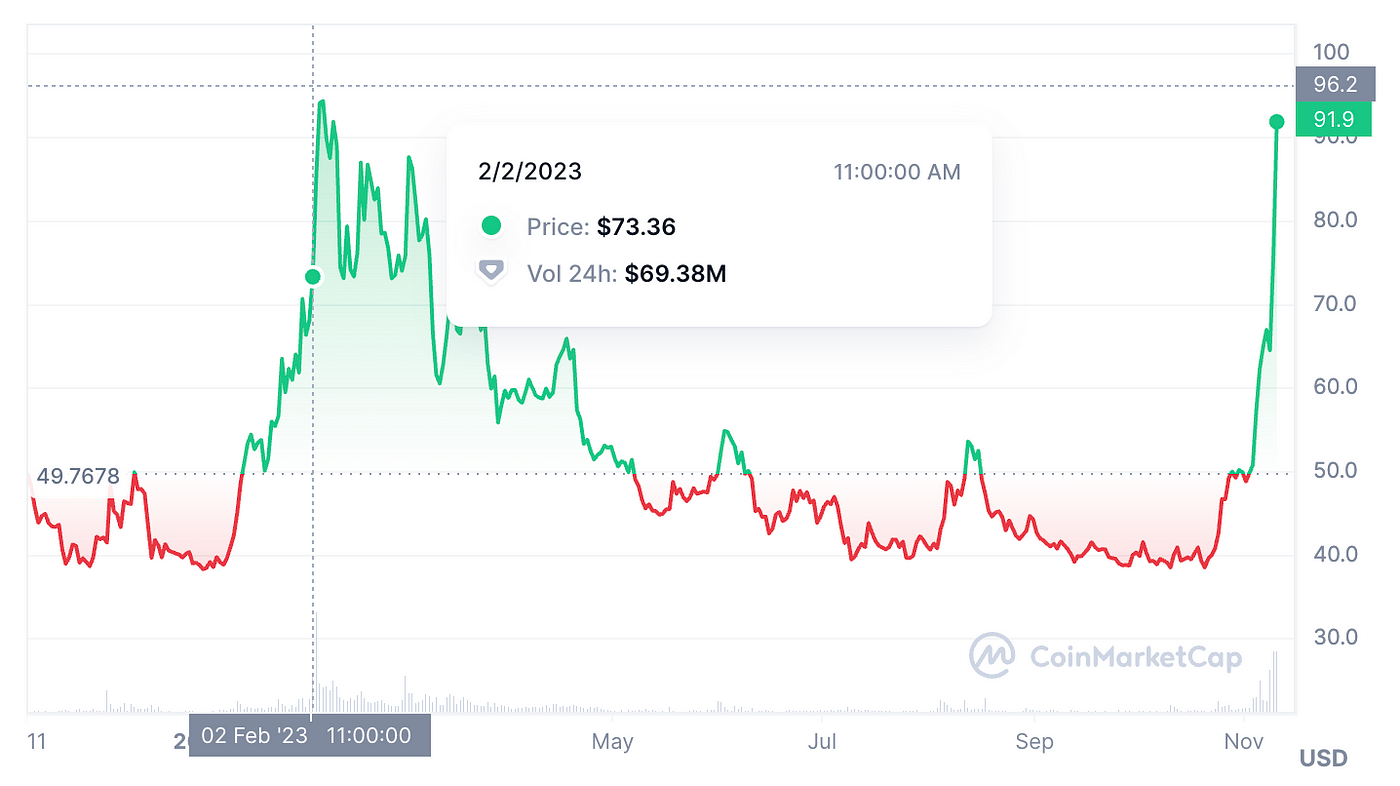Click the Sep label on the time axis
The height and width of the screenshot is (786, 1400).
pyautogui.click(x=1034, y=741)
